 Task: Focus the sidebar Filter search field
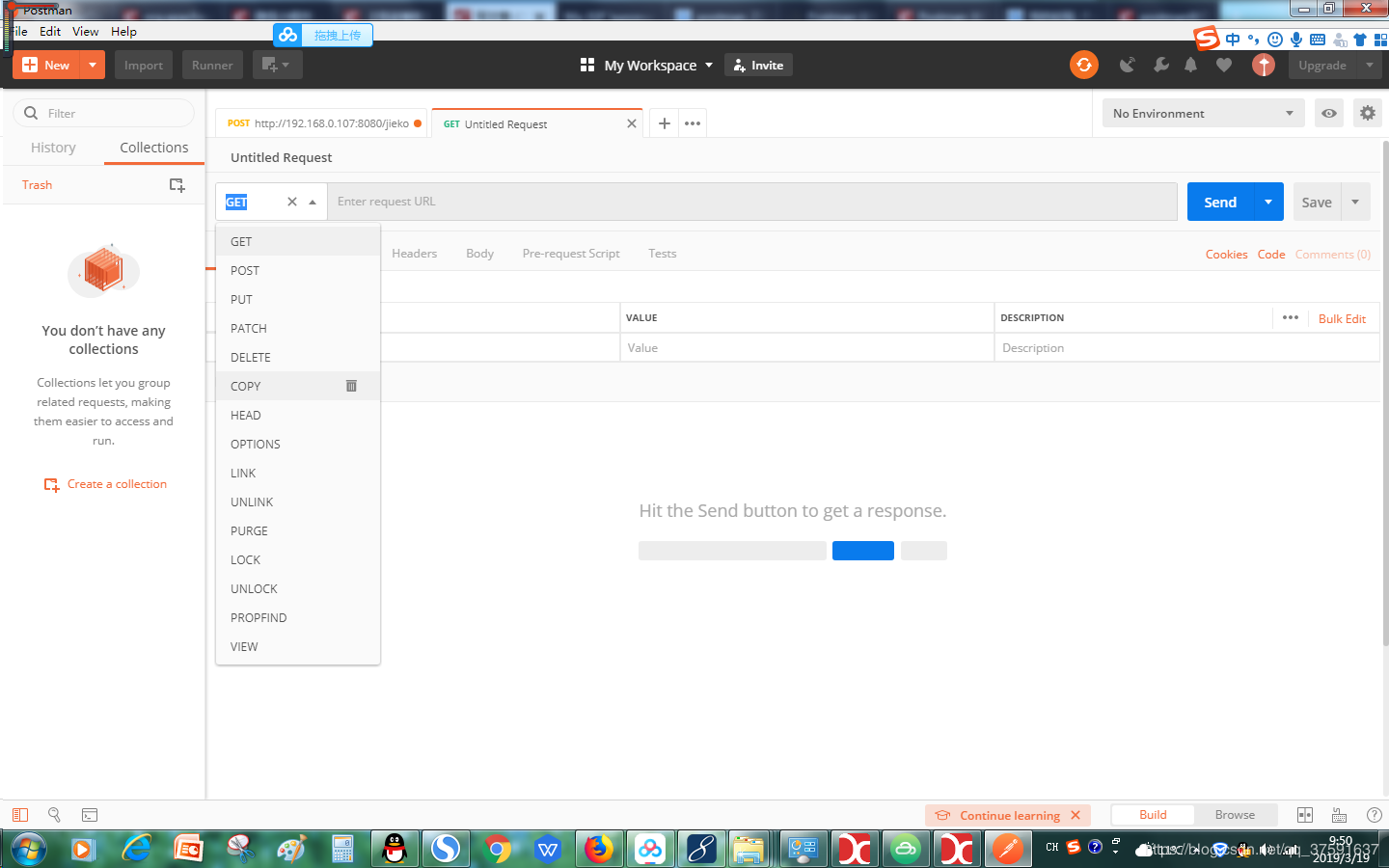pos(104,113)
